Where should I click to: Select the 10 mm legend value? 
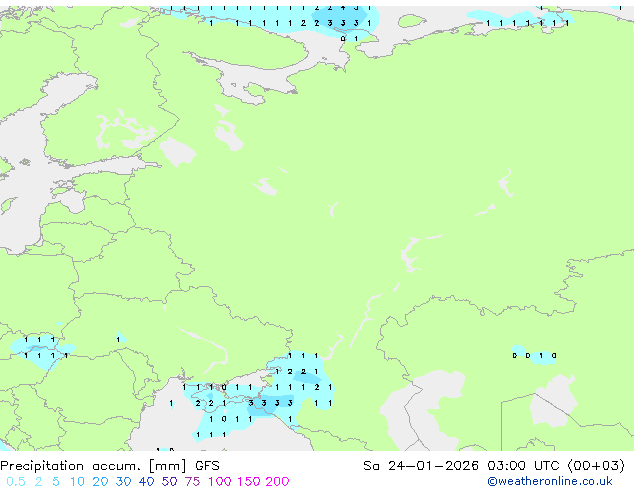tap(77, 482)
